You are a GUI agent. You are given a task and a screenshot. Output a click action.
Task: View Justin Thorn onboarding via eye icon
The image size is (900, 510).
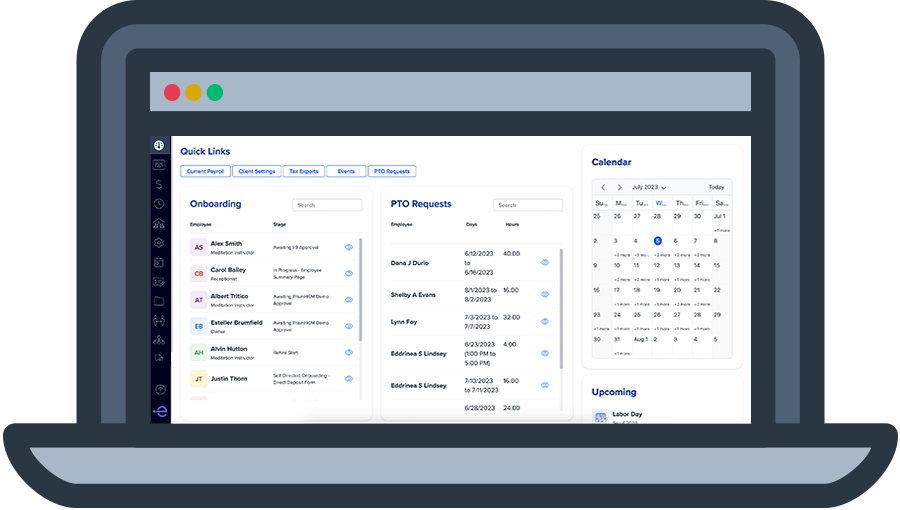[x=348, y=379]
